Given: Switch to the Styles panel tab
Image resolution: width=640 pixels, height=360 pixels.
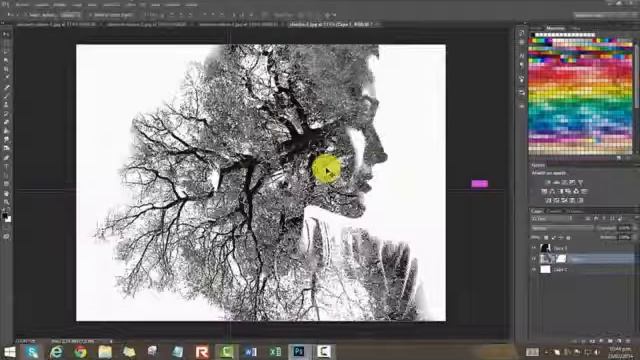Looking at the screenshot, I should click(x=576, y=28).
